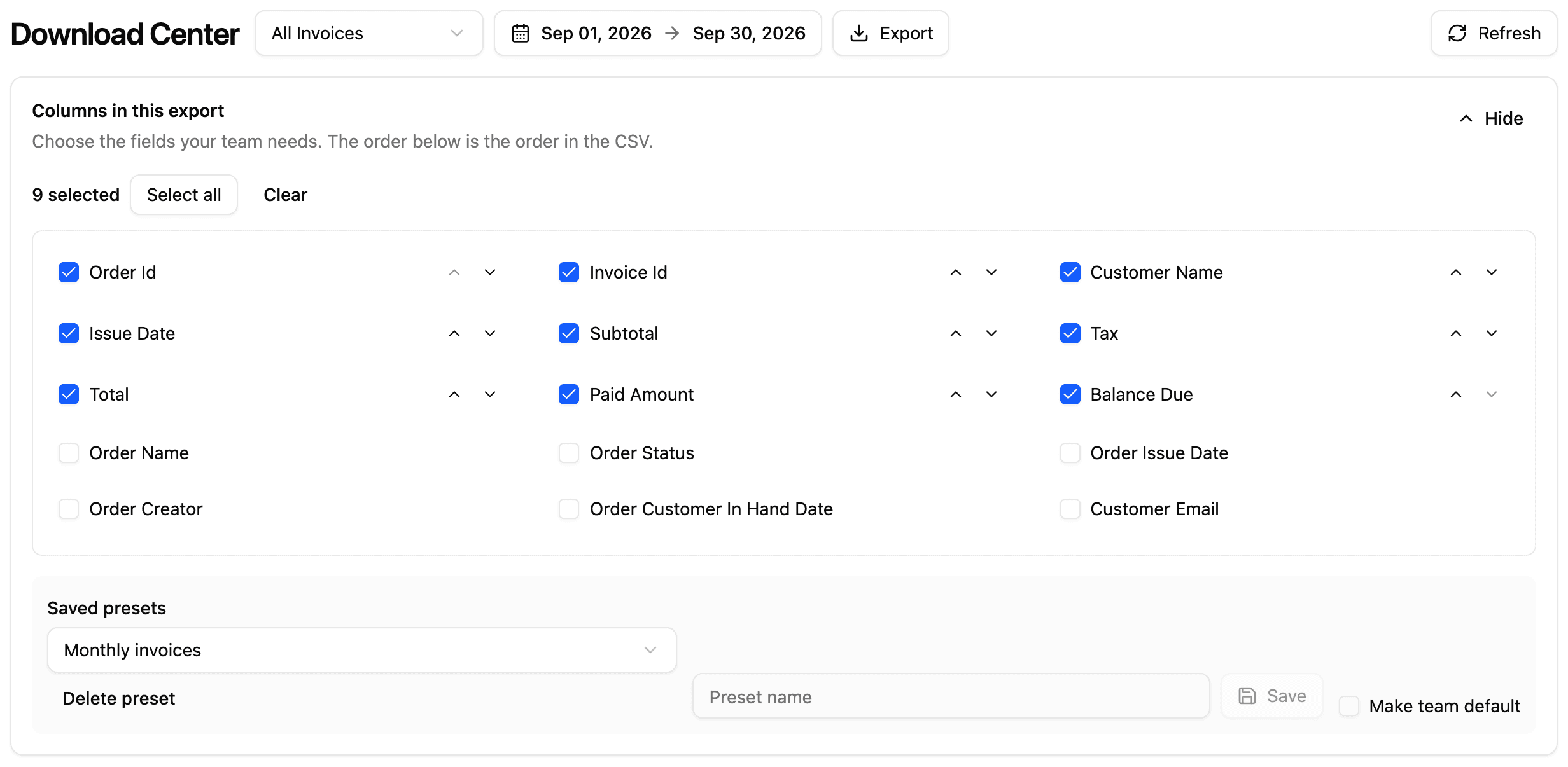1568x767 pixels.
Task: Open the Monthly invoices preset dropdown
Action: 361,650
